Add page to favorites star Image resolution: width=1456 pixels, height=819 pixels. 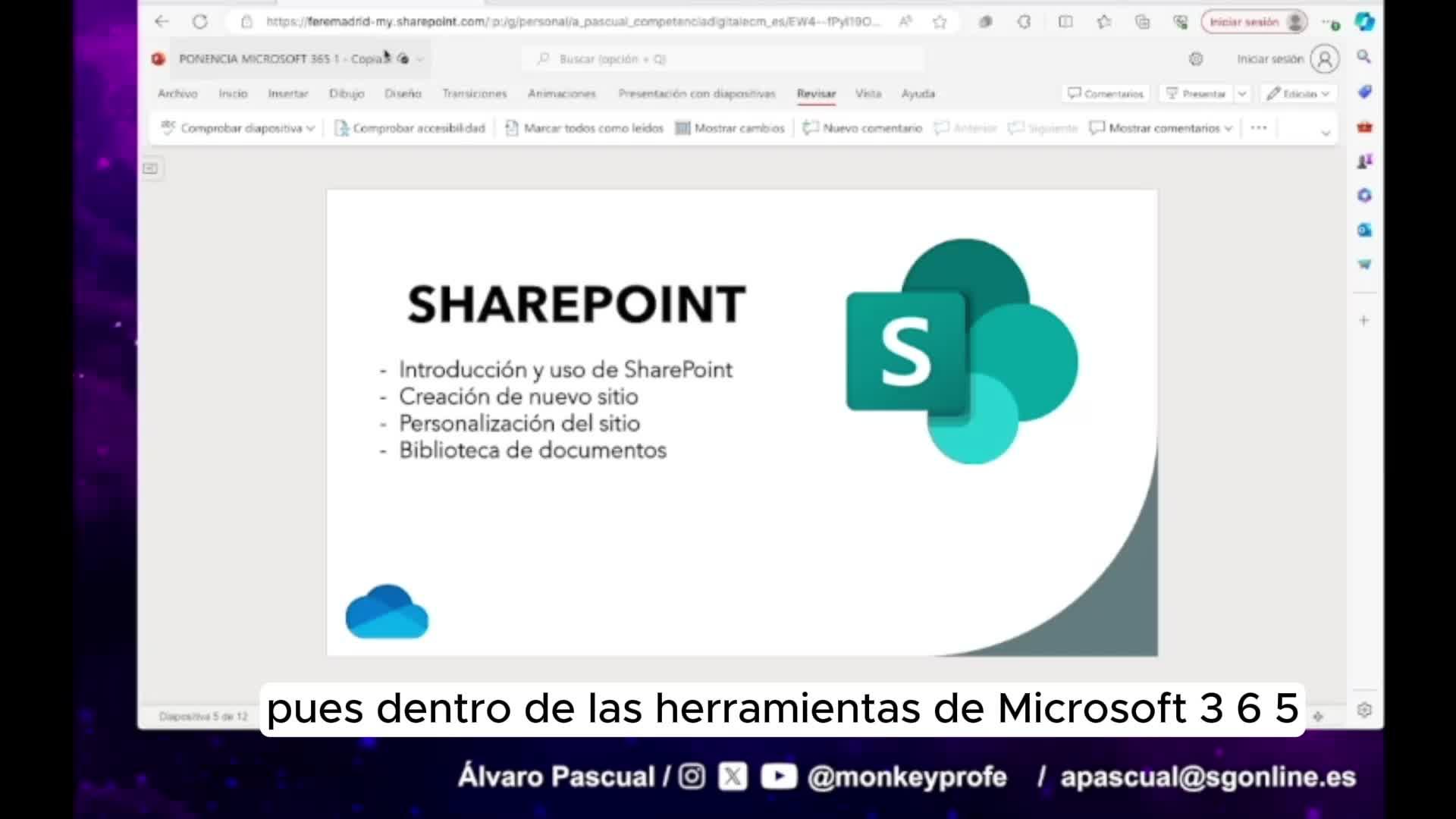[940, 22]
